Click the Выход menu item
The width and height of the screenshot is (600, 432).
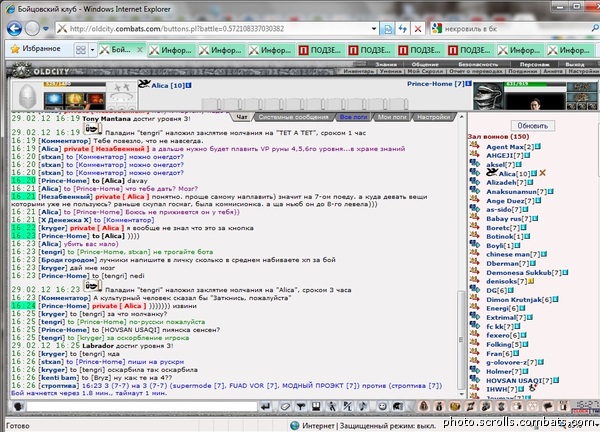(574, 64)
